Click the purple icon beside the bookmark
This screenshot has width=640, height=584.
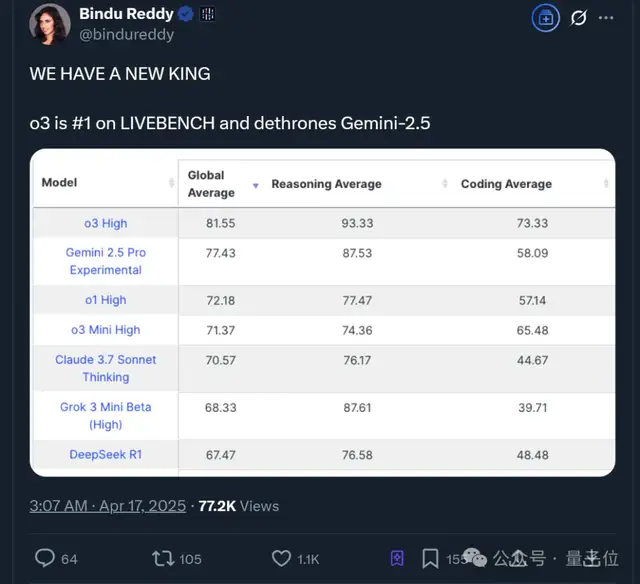point(397,558)
